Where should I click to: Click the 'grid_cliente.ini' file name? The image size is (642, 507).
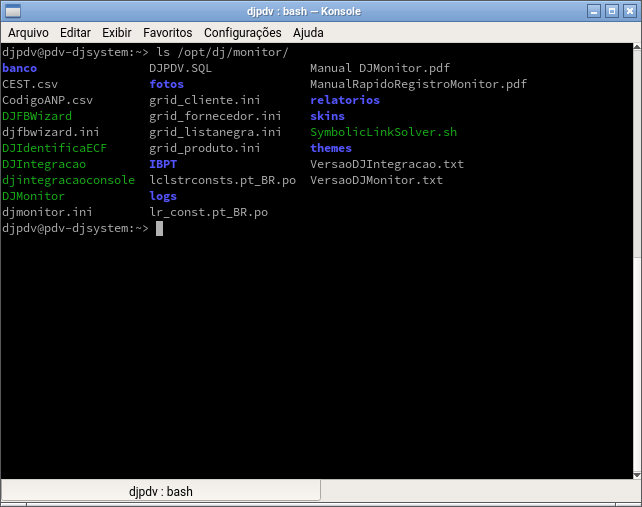(x=205, y=100)
